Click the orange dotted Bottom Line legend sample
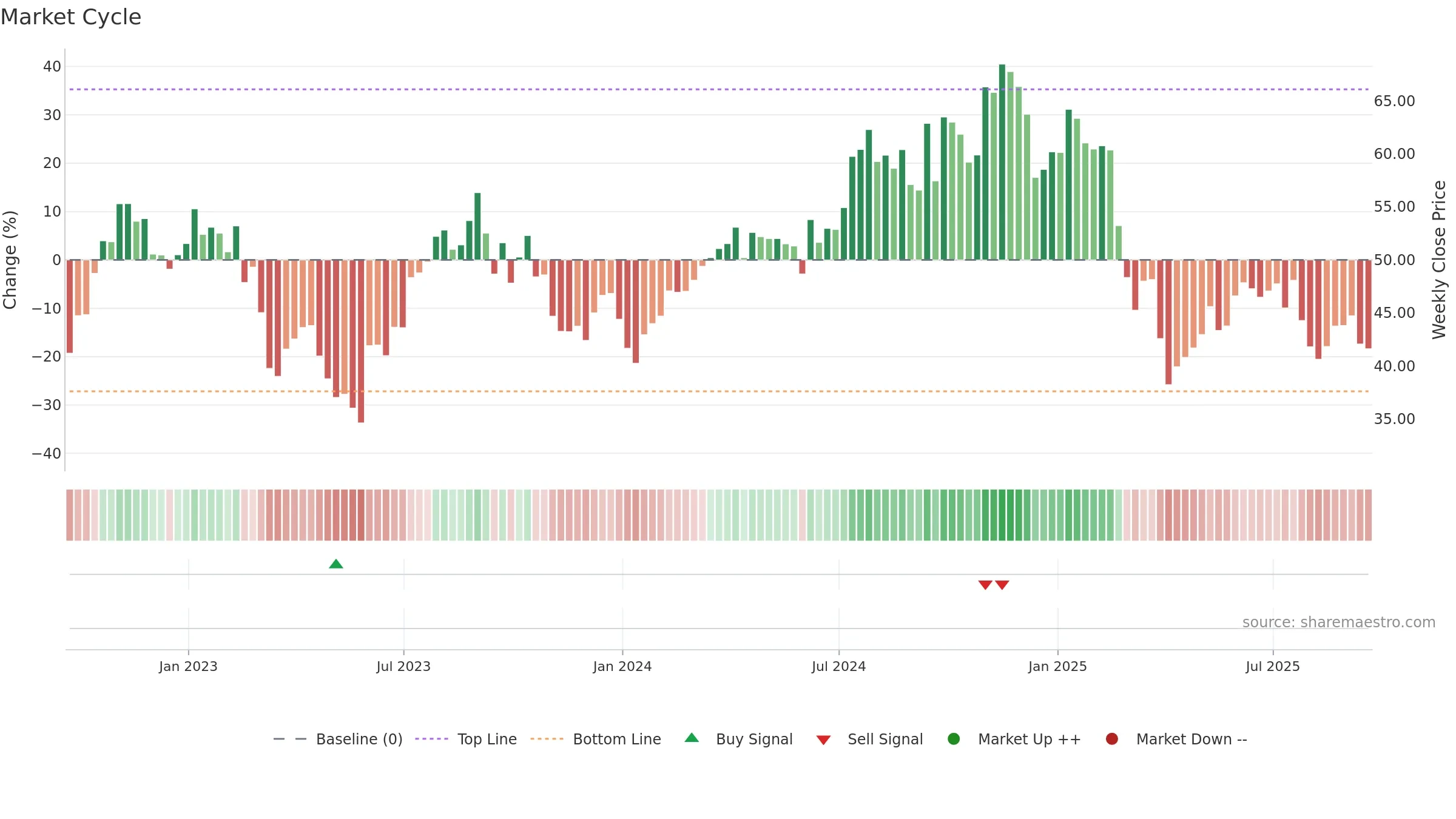1456x819 pixels. point(547,739)
